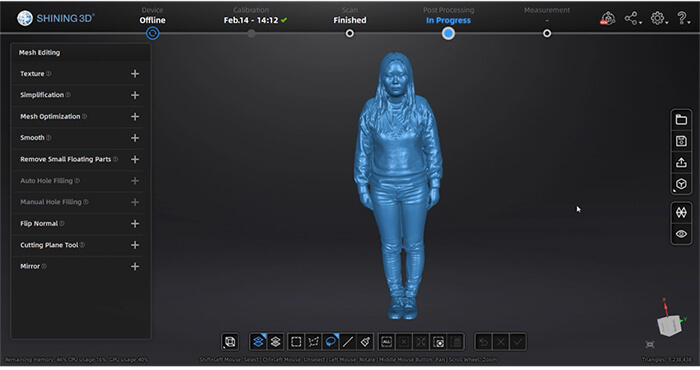This screenshot has width=700, height=370.
Task: Click the export/upload model icon
Action: click(x=681, y=162)
